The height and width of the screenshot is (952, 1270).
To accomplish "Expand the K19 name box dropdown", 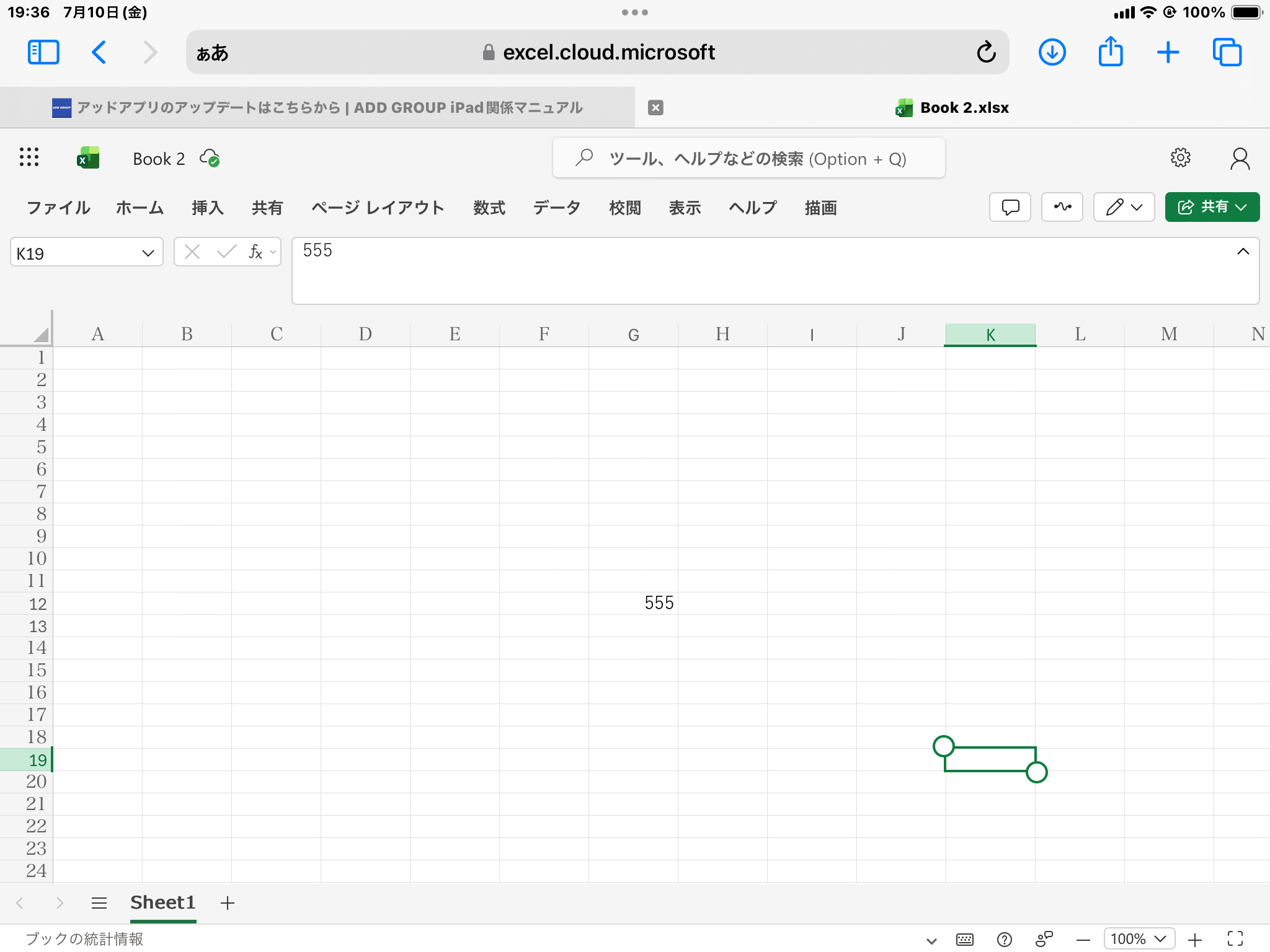I will pos(148,253).
